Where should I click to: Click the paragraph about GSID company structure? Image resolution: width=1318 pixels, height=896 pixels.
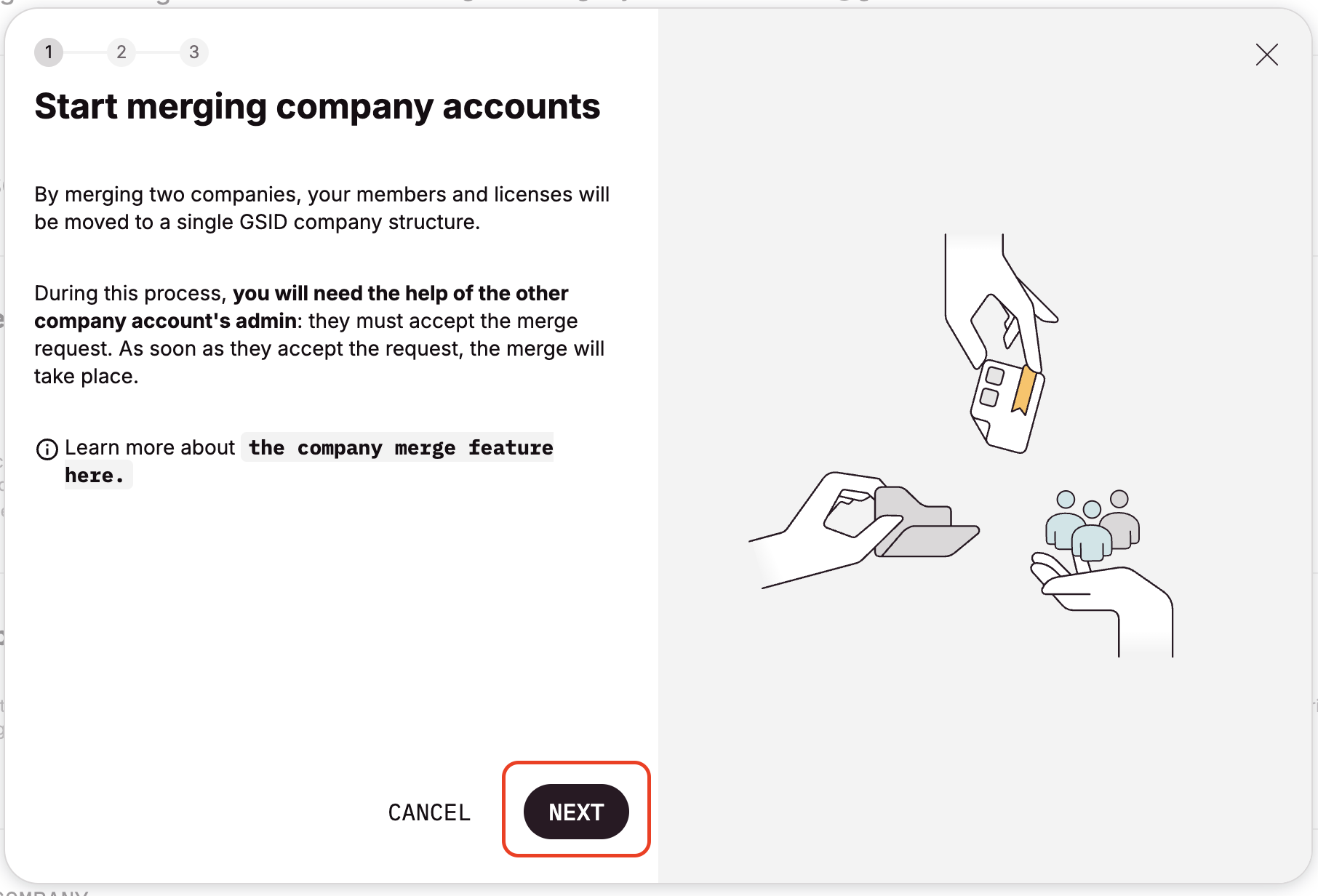[x=321, y=208]
